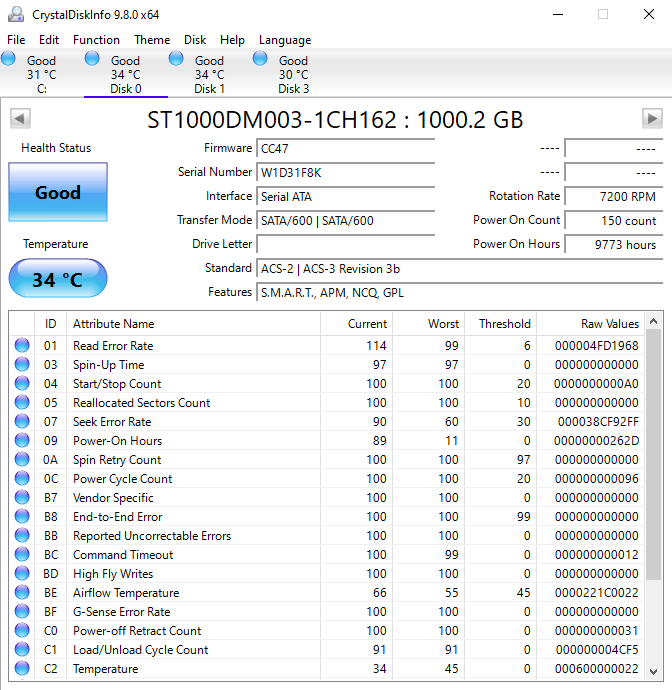The height and width of the screenshot is (690, 672).
Task: Go to previous disk with left arrow
Action: [x=20, y=118]
